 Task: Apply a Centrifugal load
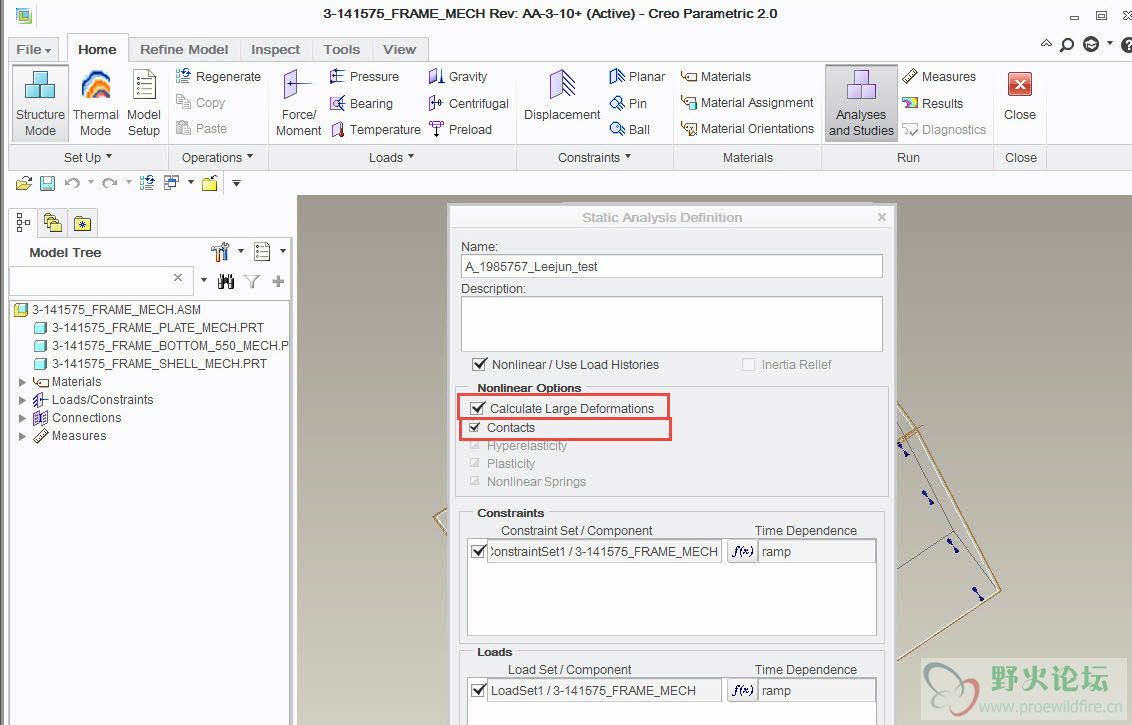[x=469, y=103]
